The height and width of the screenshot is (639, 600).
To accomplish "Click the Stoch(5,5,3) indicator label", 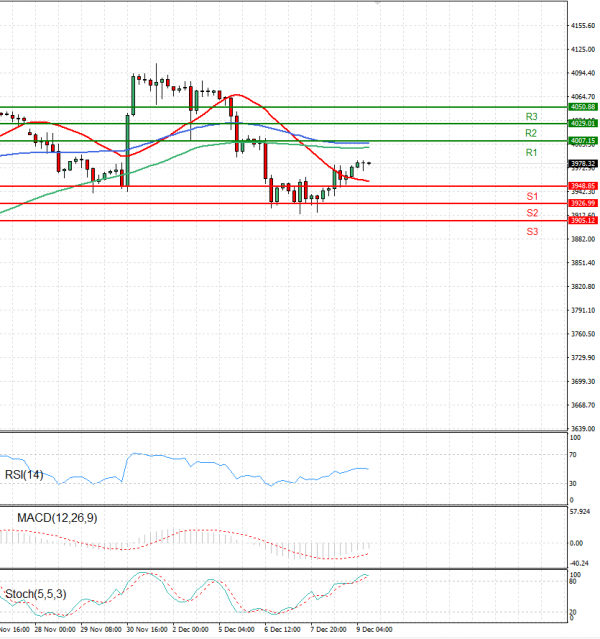I will (35, 594).
